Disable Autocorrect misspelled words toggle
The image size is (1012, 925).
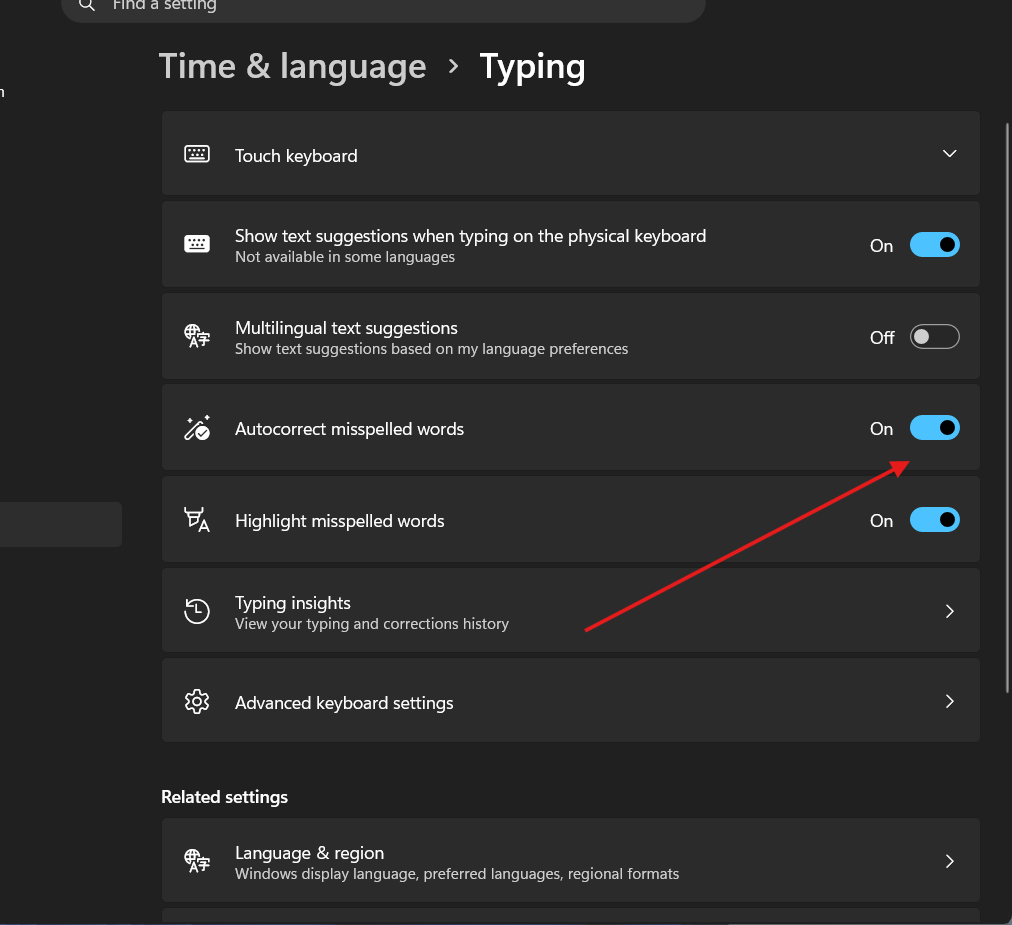935,428
